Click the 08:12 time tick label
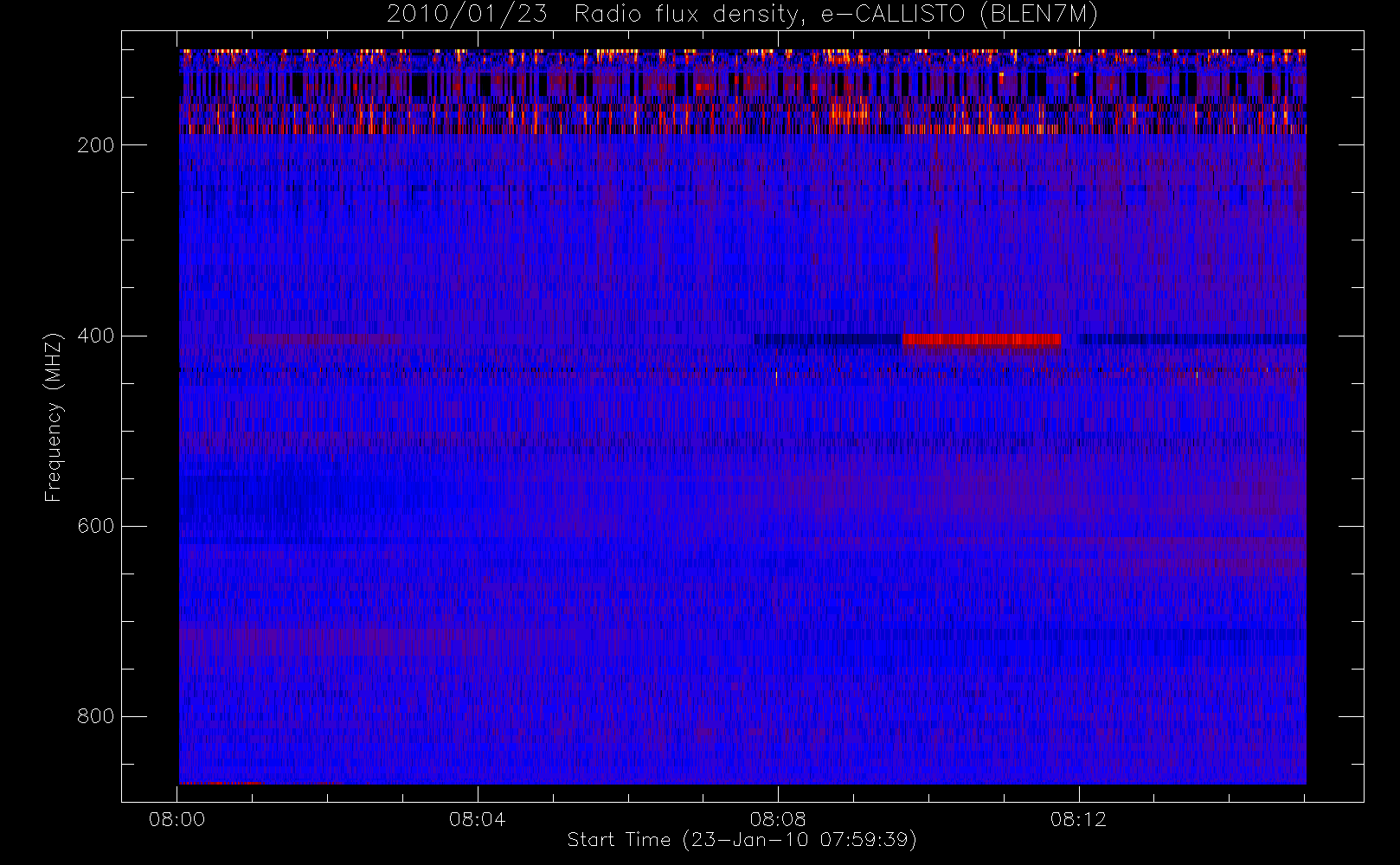Screen dimensions: 1400x865 (1078, 819)
